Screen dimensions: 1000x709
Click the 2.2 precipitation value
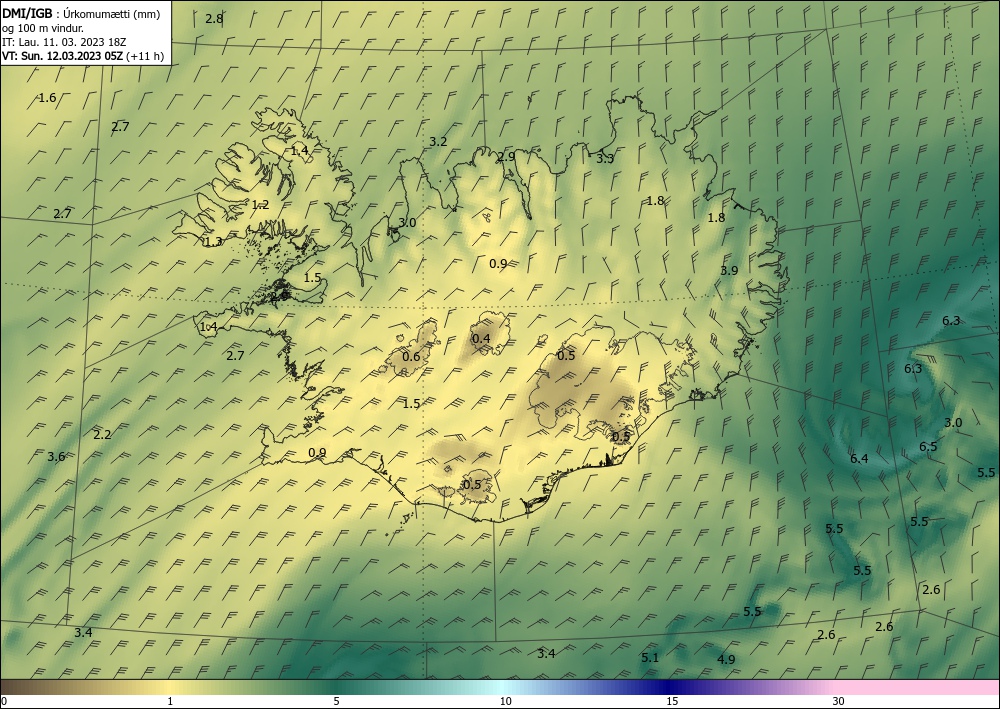click(102, 435)
